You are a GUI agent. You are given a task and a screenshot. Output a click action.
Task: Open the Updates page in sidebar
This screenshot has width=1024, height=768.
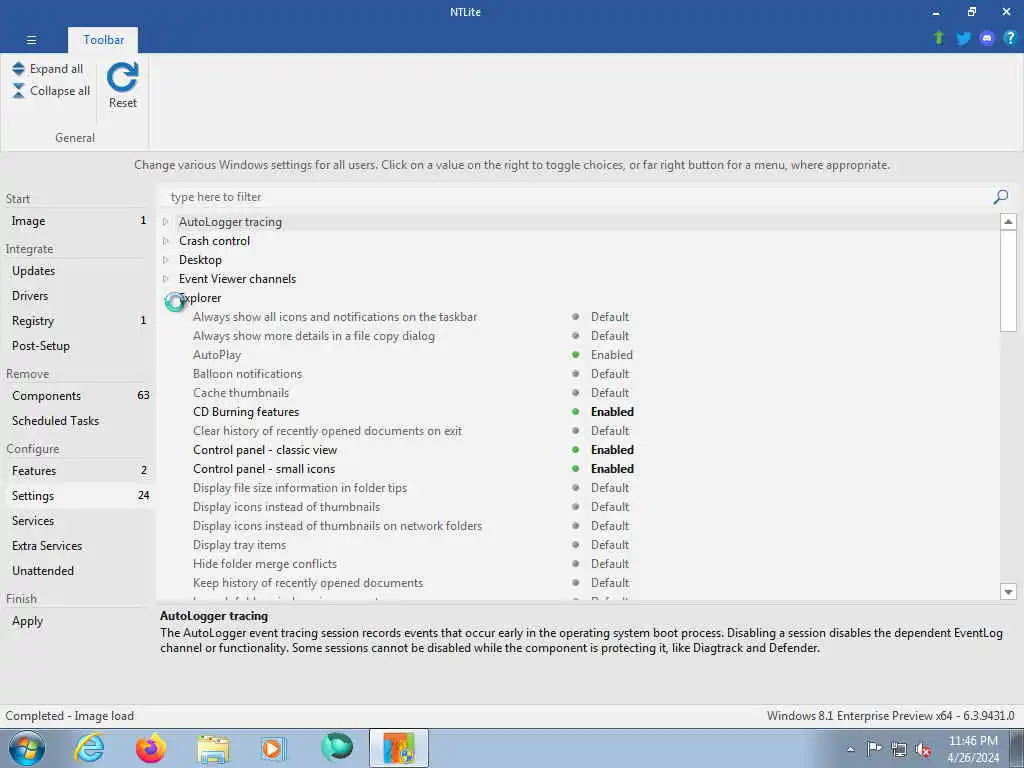pos(78,270)
